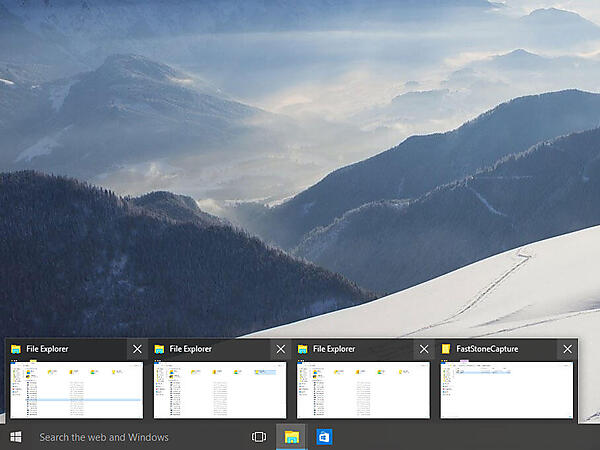This screenshot has height=450, width=600.
Task: Switch to the second File Explorer window thumbnail
Action: coord(220,390)
